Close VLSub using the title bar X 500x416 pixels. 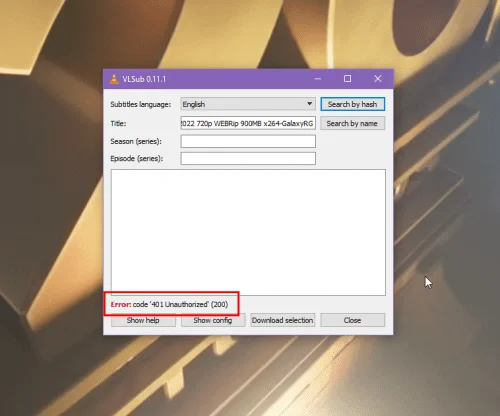pyautogui.click(x=378, y=79)
